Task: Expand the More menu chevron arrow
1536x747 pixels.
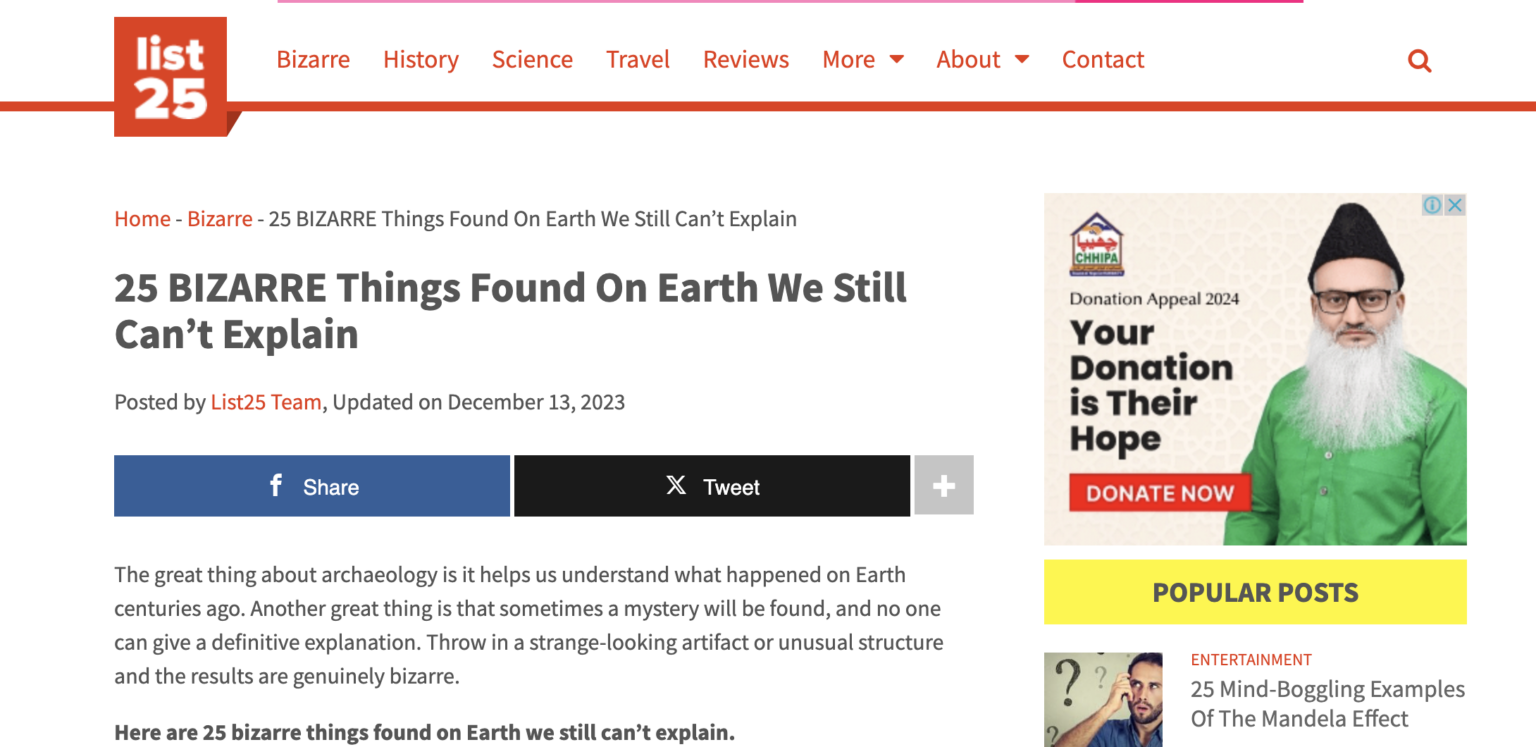Action: click(897, 59)
